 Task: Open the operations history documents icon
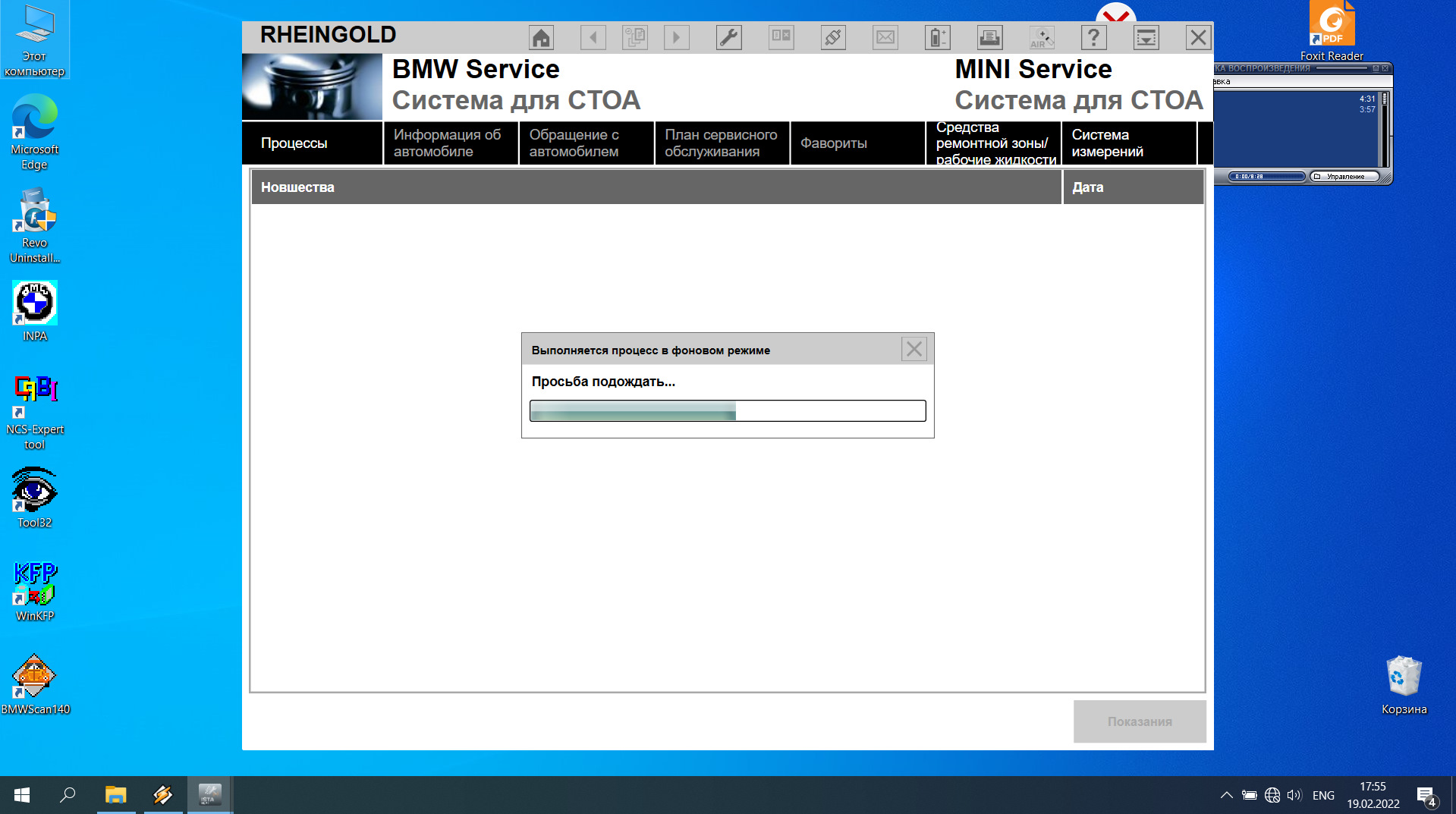[635, 37]
